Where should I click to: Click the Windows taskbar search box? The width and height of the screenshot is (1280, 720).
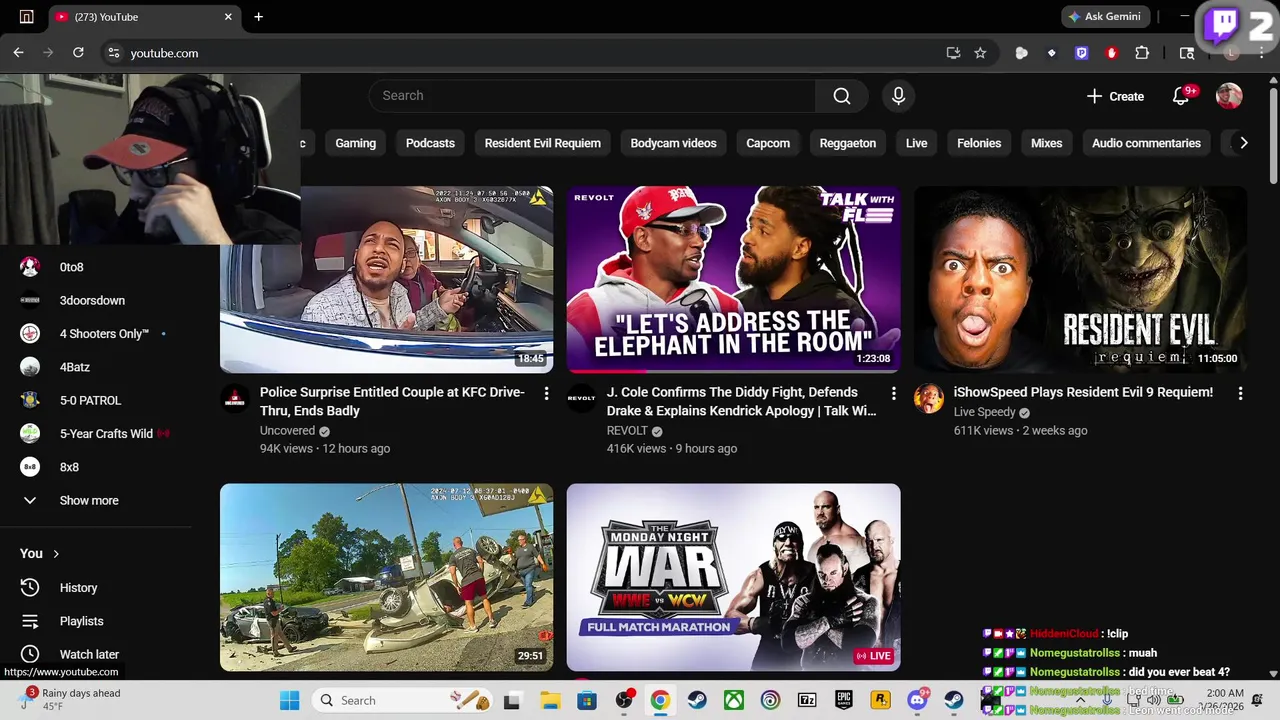tap(402, 700)
